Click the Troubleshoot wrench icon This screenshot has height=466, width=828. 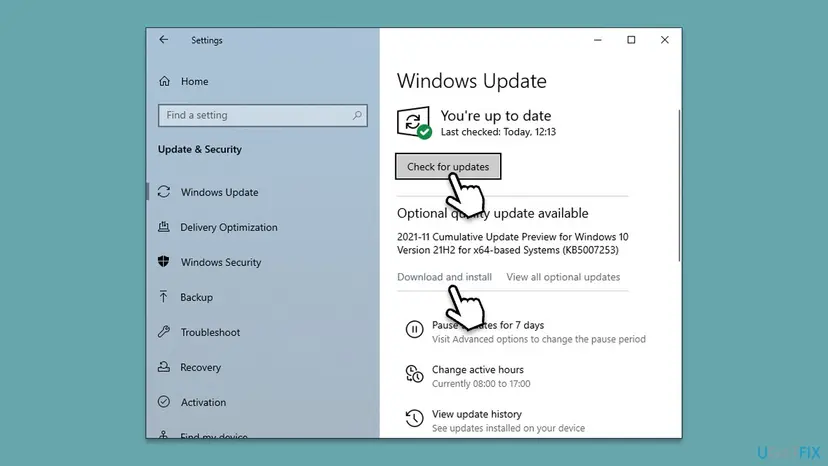(x=164, y=332)
